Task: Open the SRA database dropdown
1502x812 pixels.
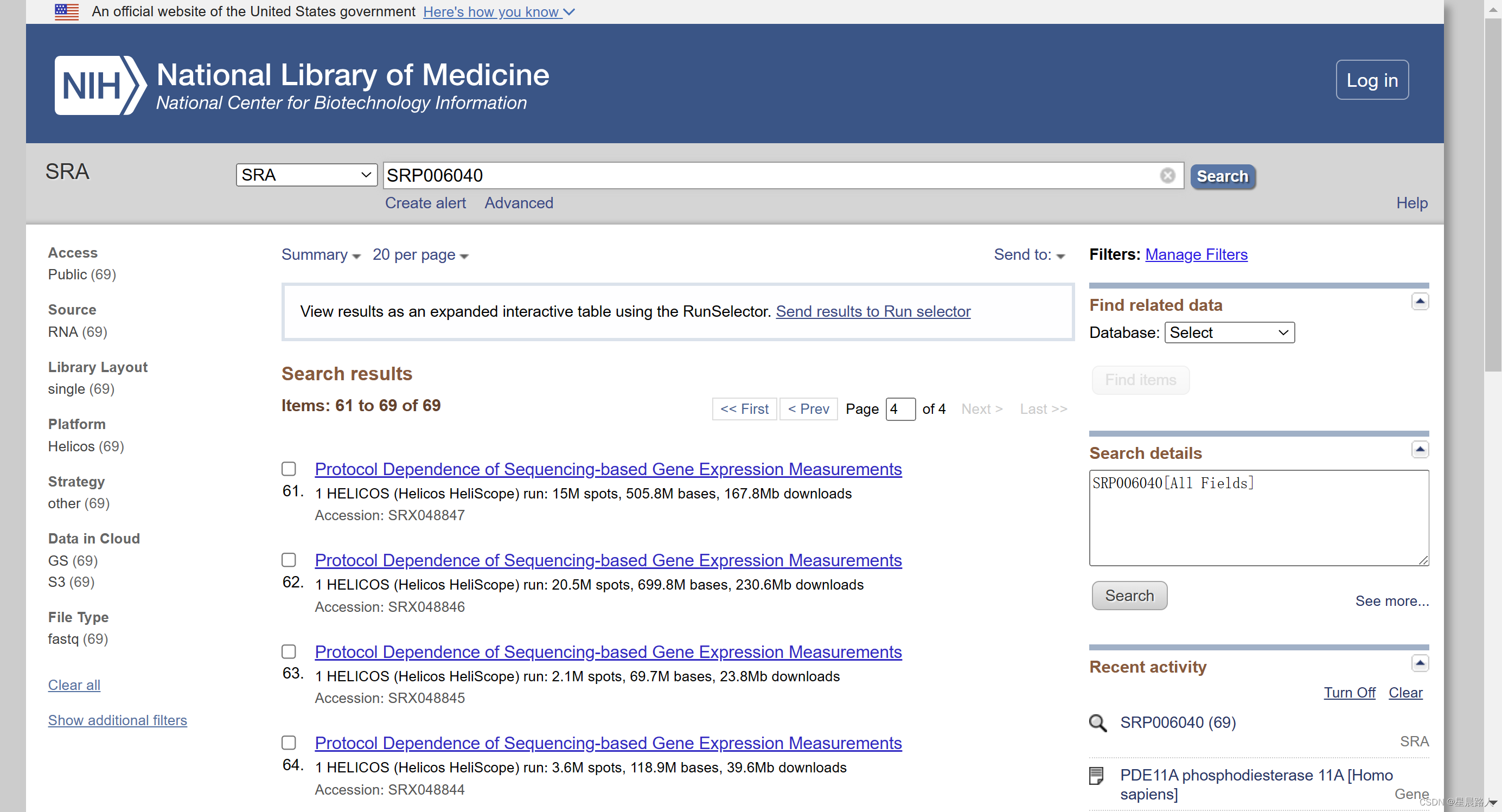Action: [306, 175]
